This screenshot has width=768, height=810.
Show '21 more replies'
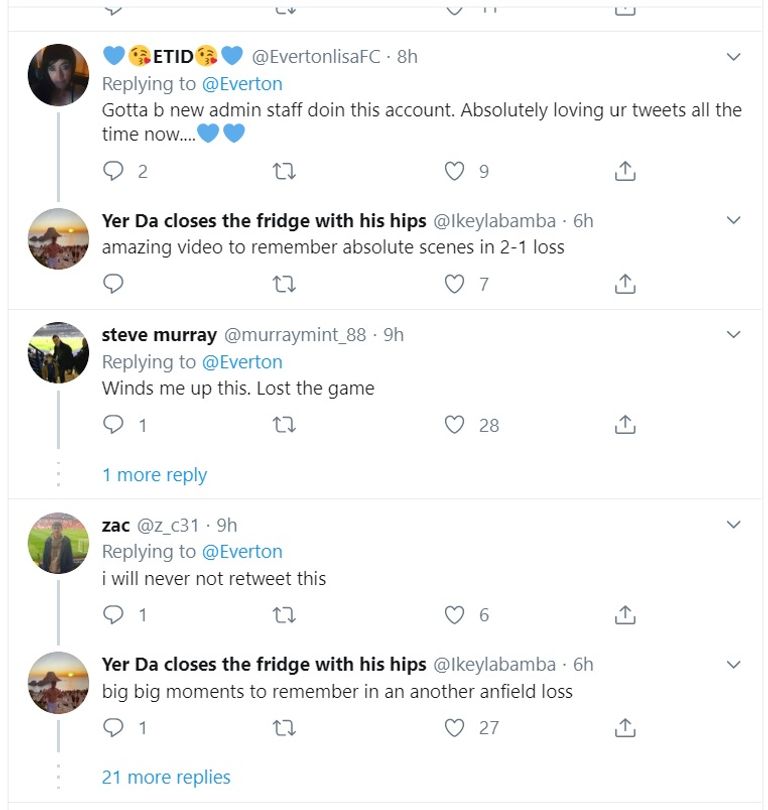coord(165,777)
